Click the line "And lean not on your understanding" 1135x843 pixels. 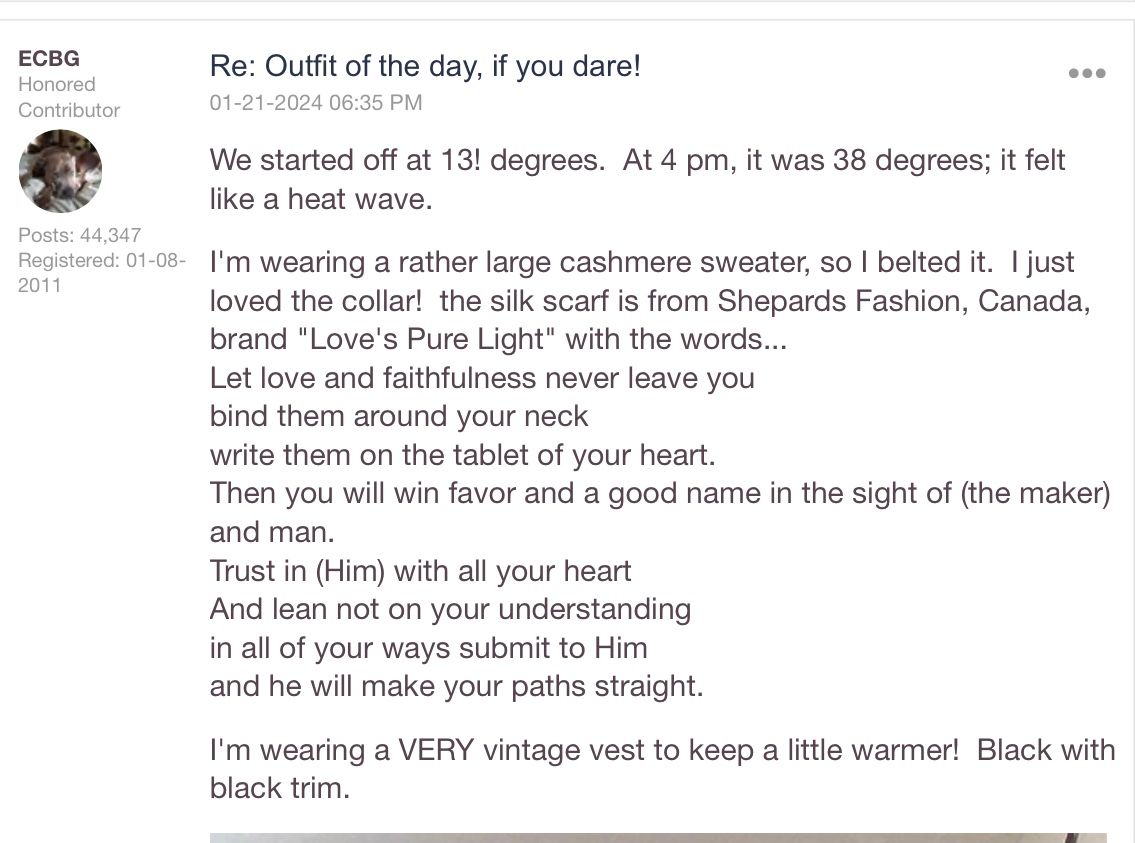(450, 609)
